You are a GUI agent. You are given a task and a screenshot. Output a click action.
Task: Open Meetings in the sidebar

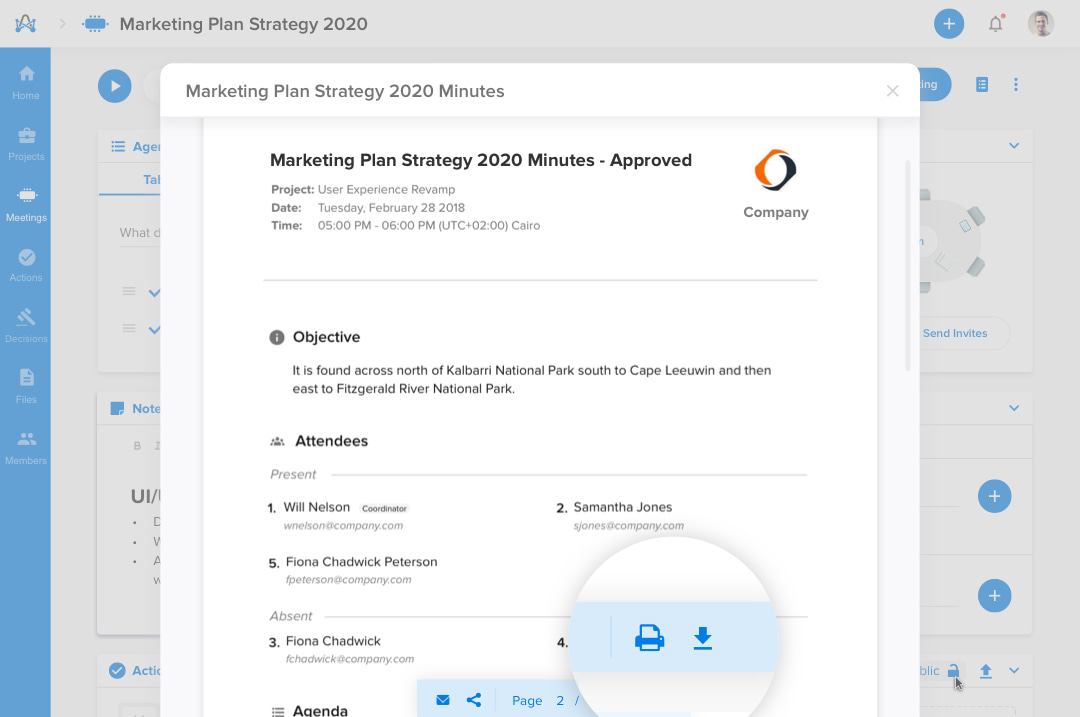(x=26, y=205)
